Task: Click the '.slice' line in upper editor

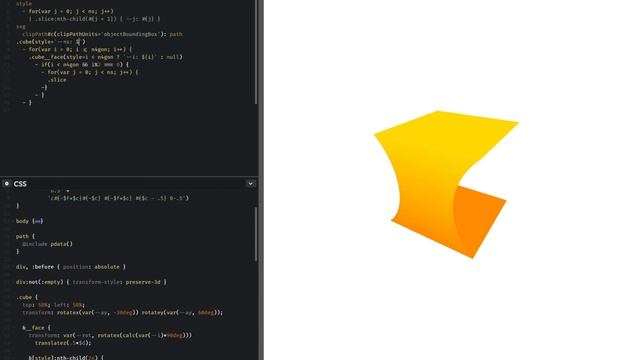Action: pyautogui.click(x=57, y=80)
